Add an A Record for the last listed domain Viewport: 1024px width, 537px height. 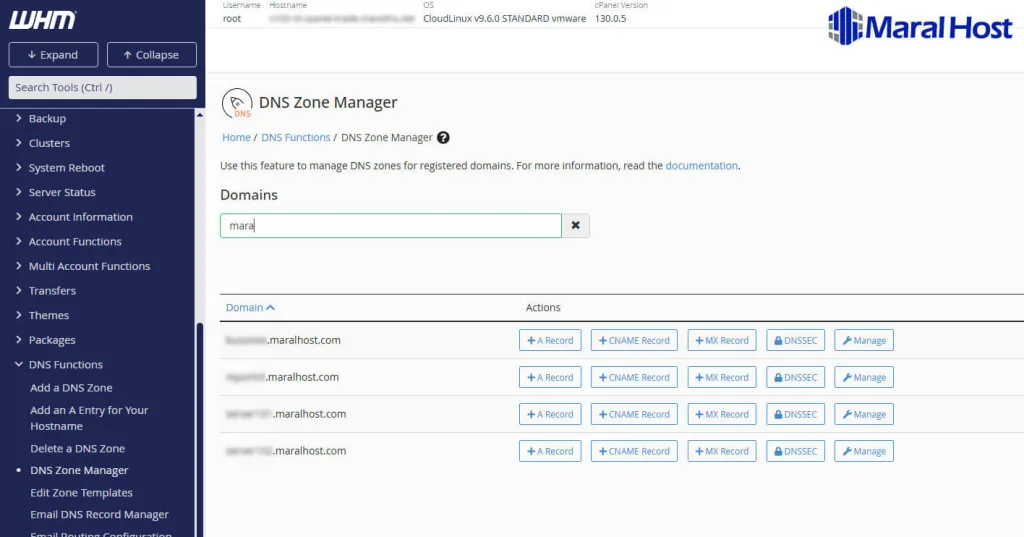point(550,451)
